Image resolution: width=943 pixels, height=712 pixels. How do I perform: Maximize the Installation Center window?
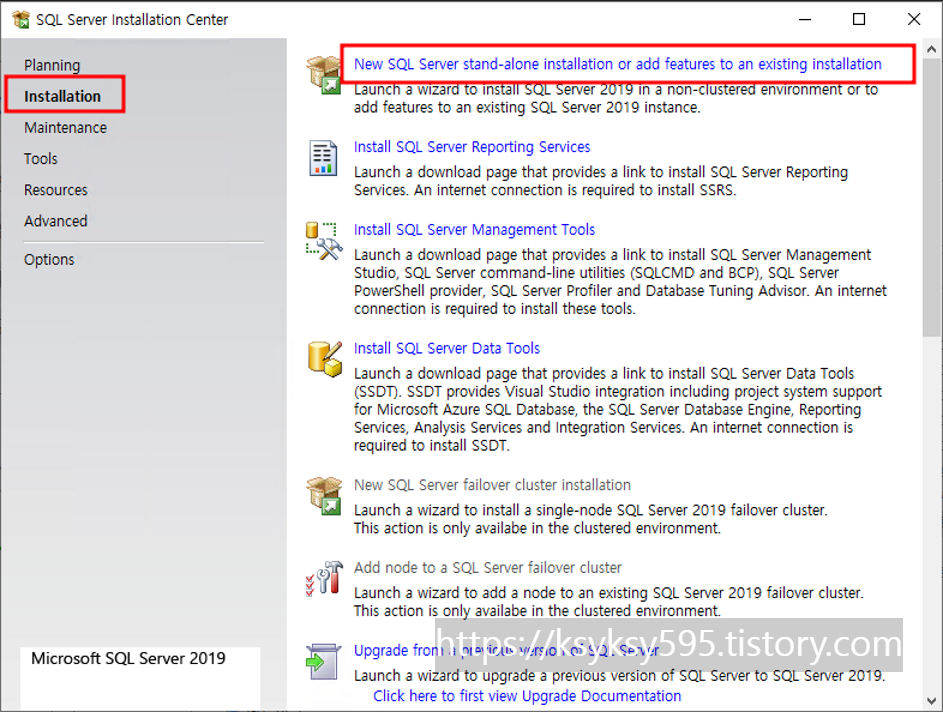click(859, 19)
